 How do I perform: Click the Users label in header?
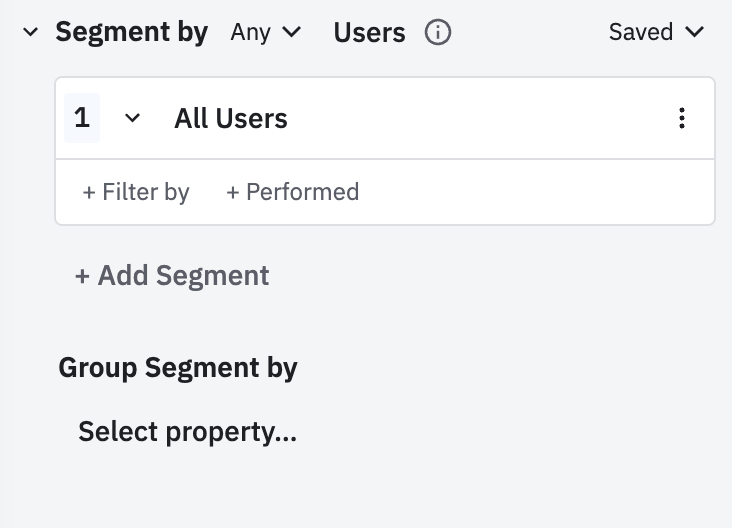pyautogui.click(x=369, y=32)
